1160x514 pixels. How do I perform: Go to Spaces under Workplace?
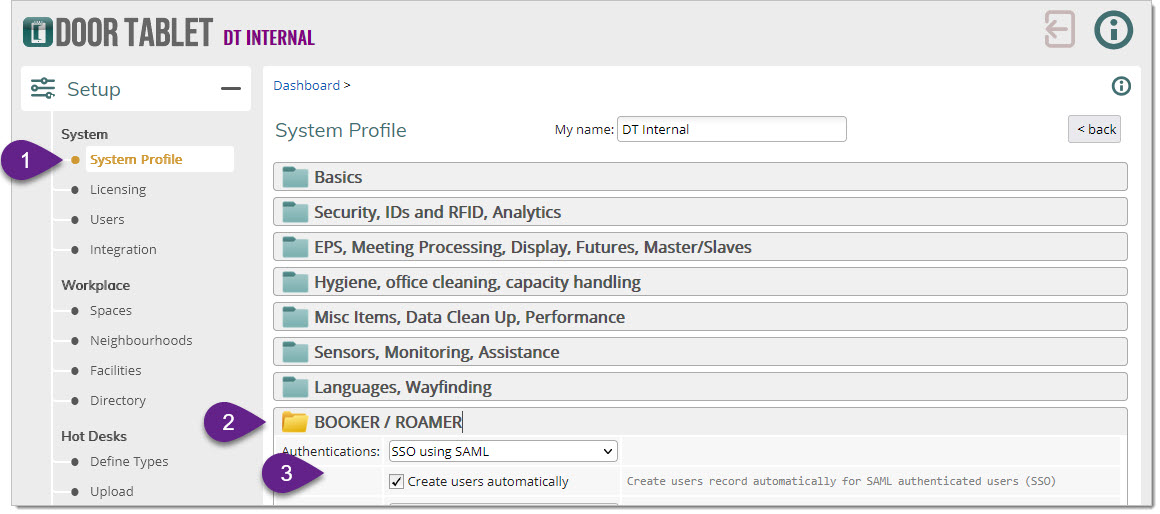pyautogui.click(x=110, y=311)
